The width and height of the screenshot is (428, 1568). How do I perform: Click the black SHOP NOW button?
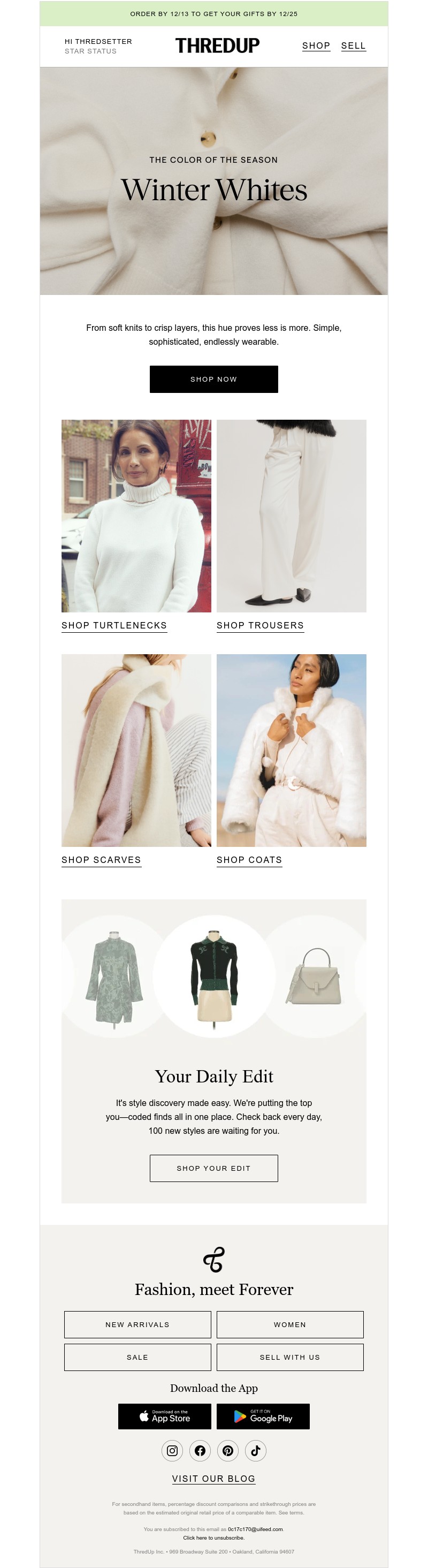click(x=214, y=379)
